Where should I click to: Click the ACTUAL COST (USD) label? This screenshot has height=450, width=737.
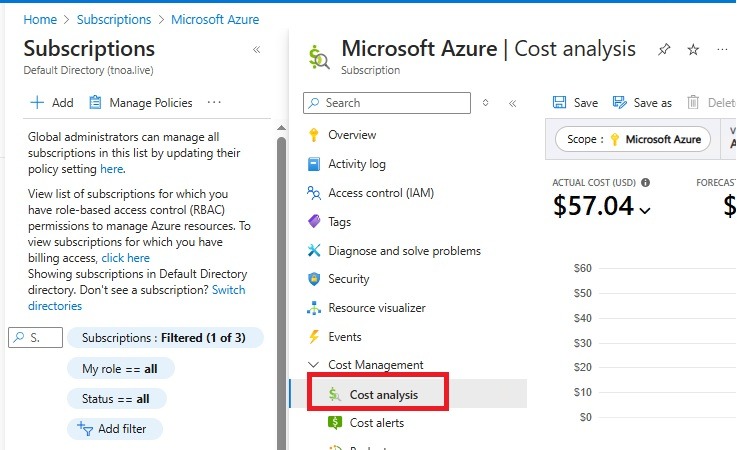594,182
